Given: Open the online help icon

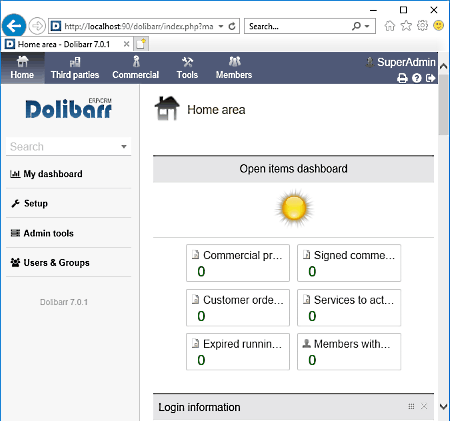Looking at the screenshot, I should pos(417,78).
